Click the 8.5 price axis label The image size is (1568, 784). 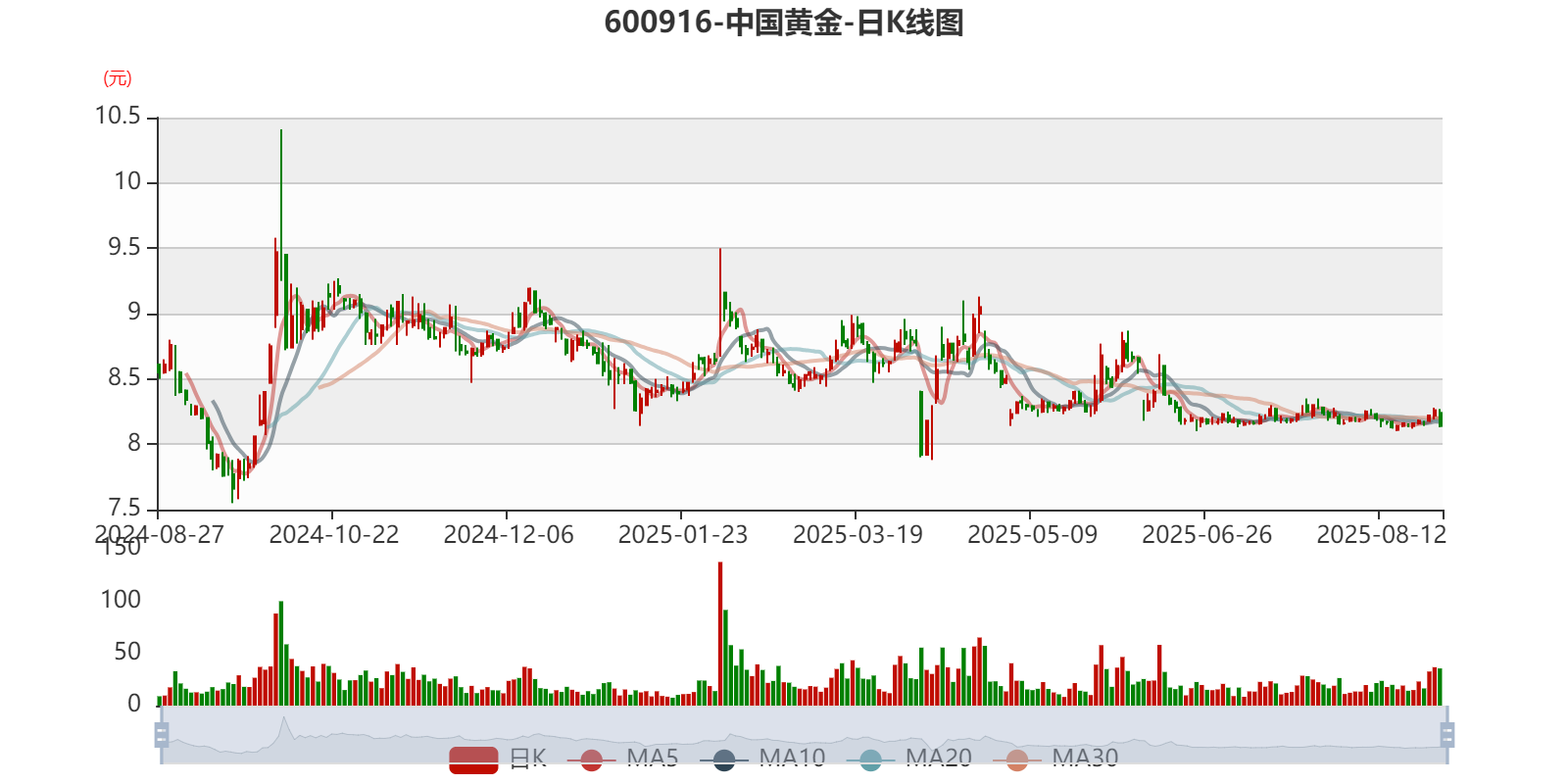(124, 378)
